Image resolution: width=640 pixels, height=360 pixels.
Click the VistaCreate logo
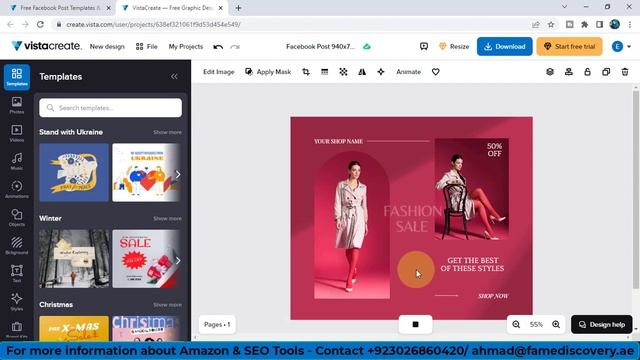[x=47, y=46]
